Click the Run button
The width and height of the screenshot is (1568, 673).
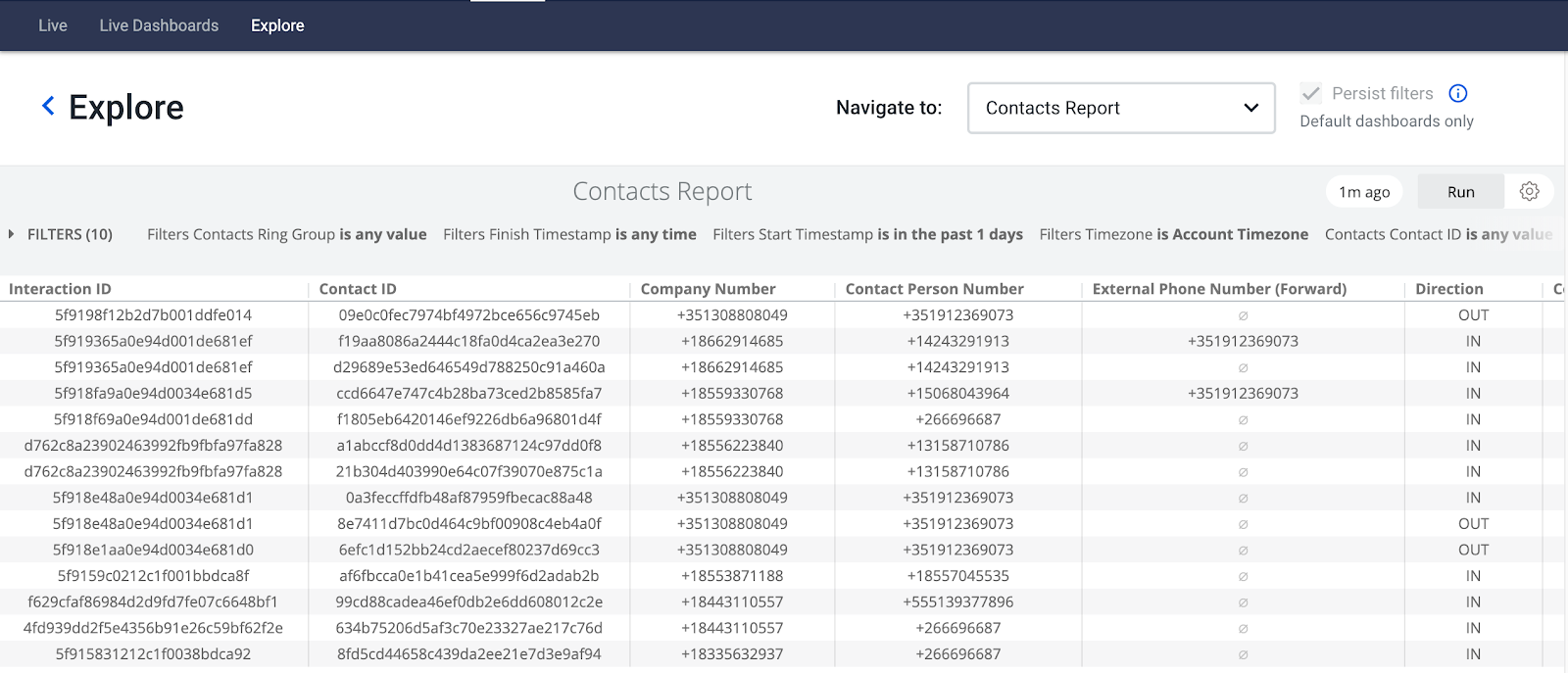[x=1460, y=192]
